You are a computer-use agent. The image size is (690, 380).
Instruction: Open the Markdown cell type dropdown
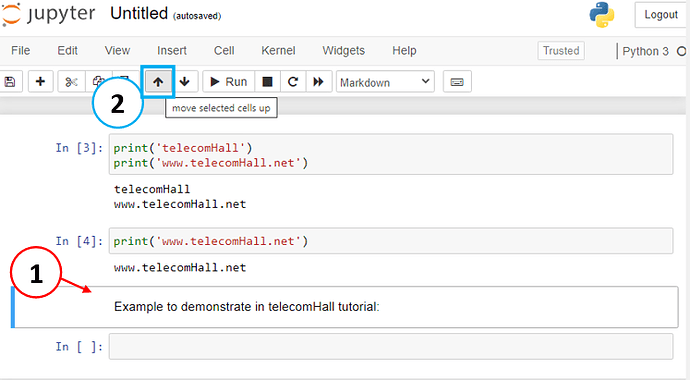385,82
